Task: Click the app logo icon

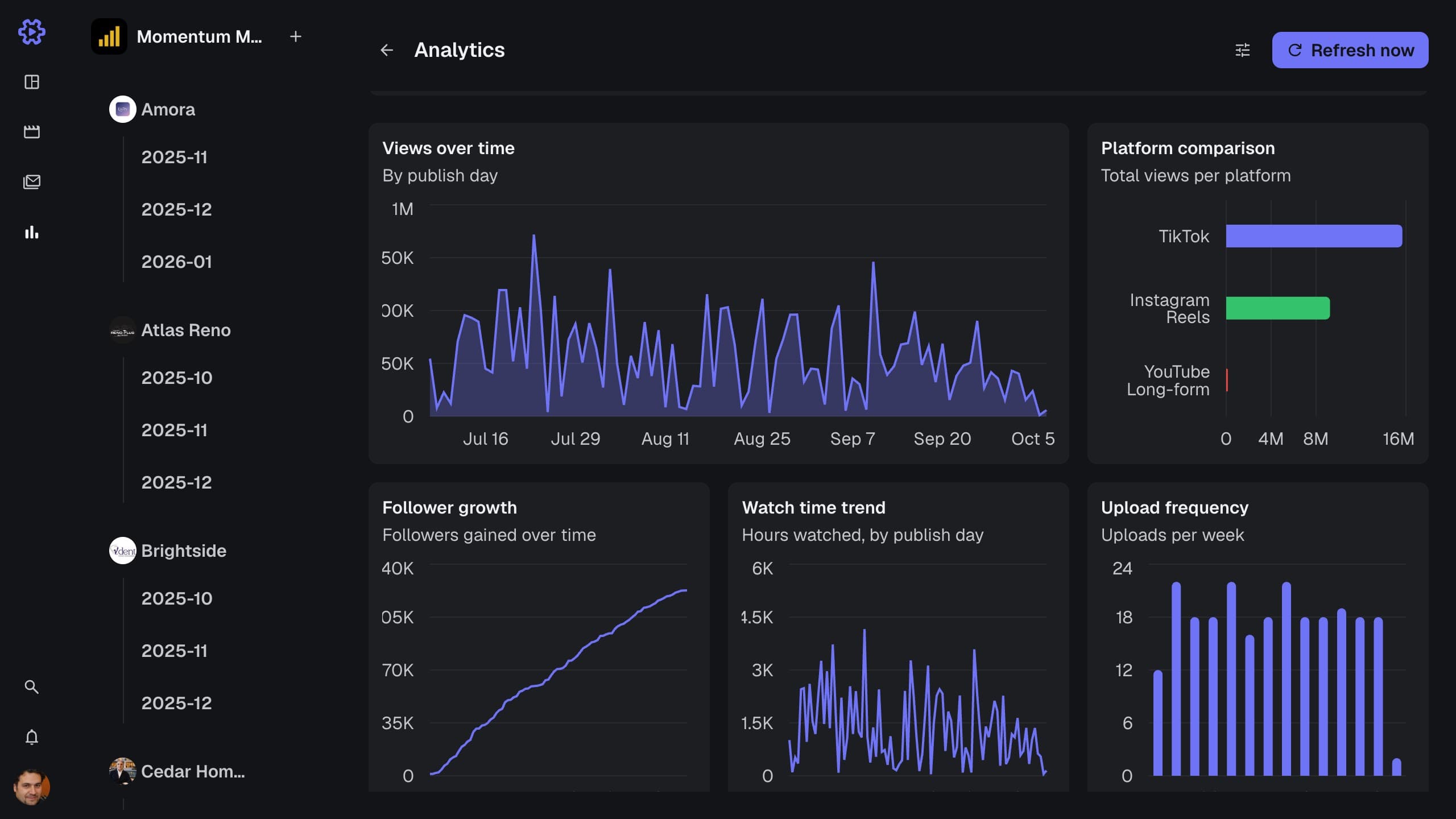Action: 32,32
